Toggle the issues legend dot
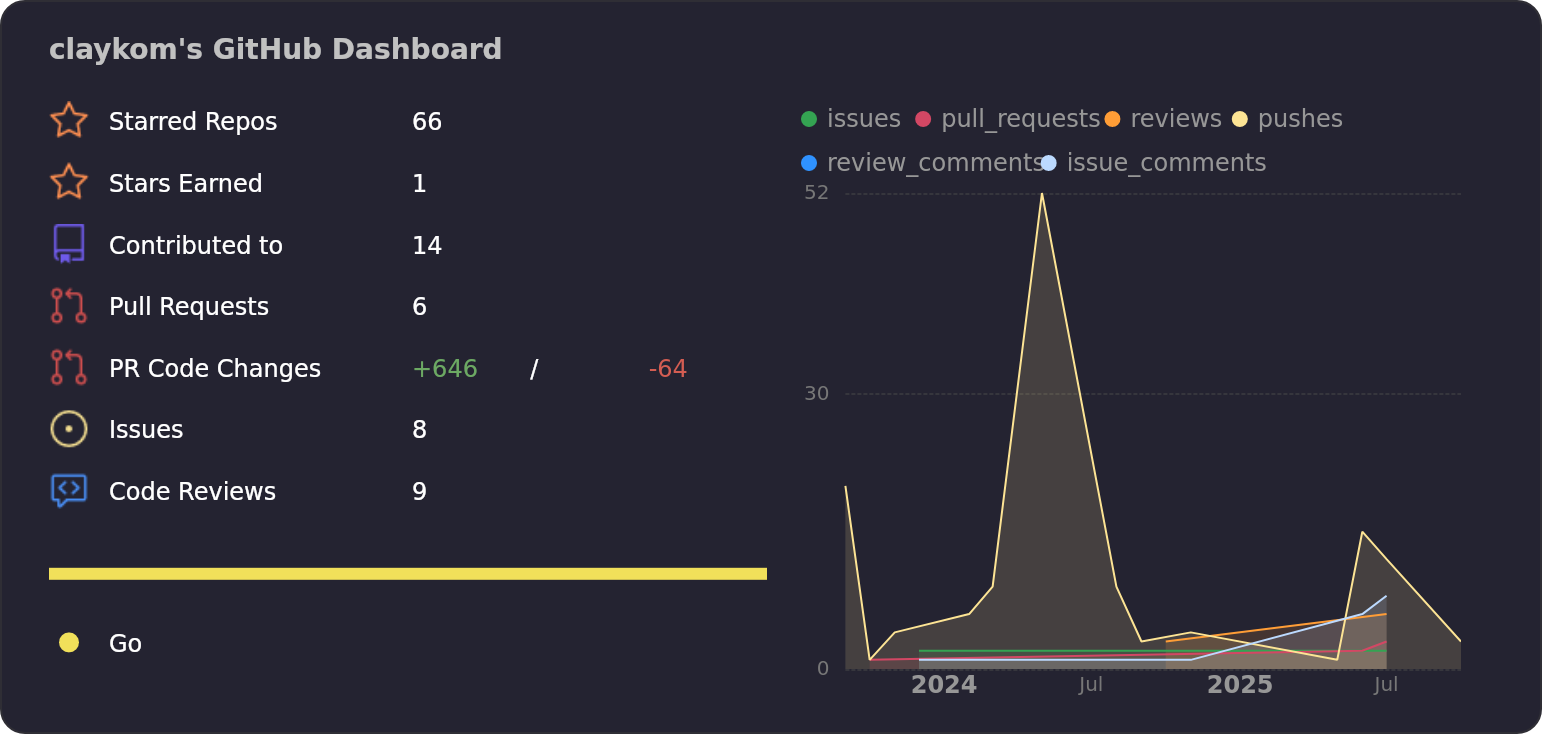 click(x=809, y=119)
